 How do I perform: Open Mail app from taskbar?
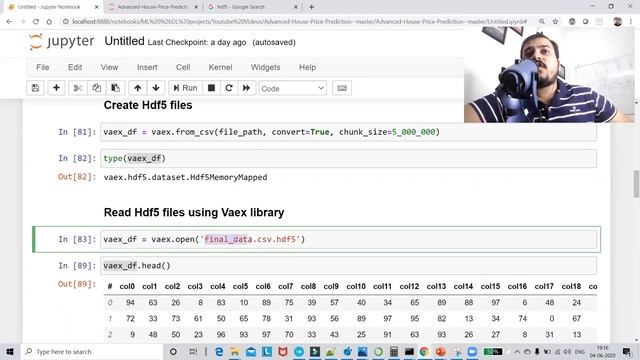coord(251,351)
